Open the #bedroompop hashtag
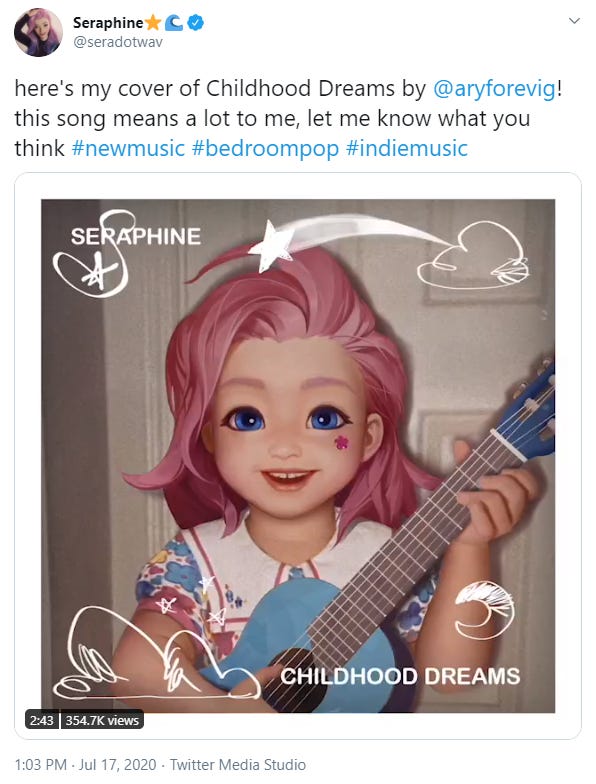 click(x=266, y=148)
